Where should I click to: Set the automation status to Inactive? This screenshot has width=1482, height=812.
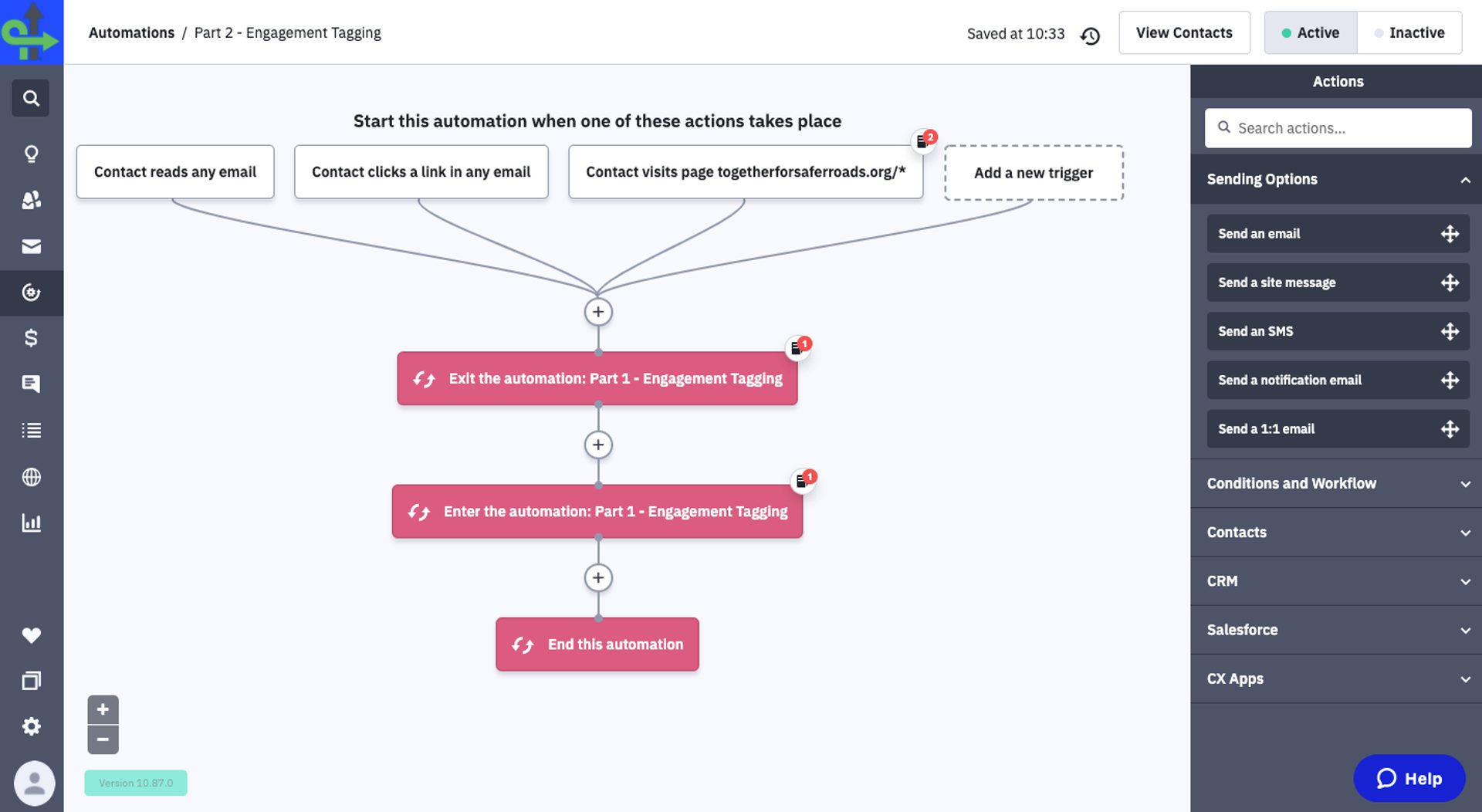(1409, 32)
